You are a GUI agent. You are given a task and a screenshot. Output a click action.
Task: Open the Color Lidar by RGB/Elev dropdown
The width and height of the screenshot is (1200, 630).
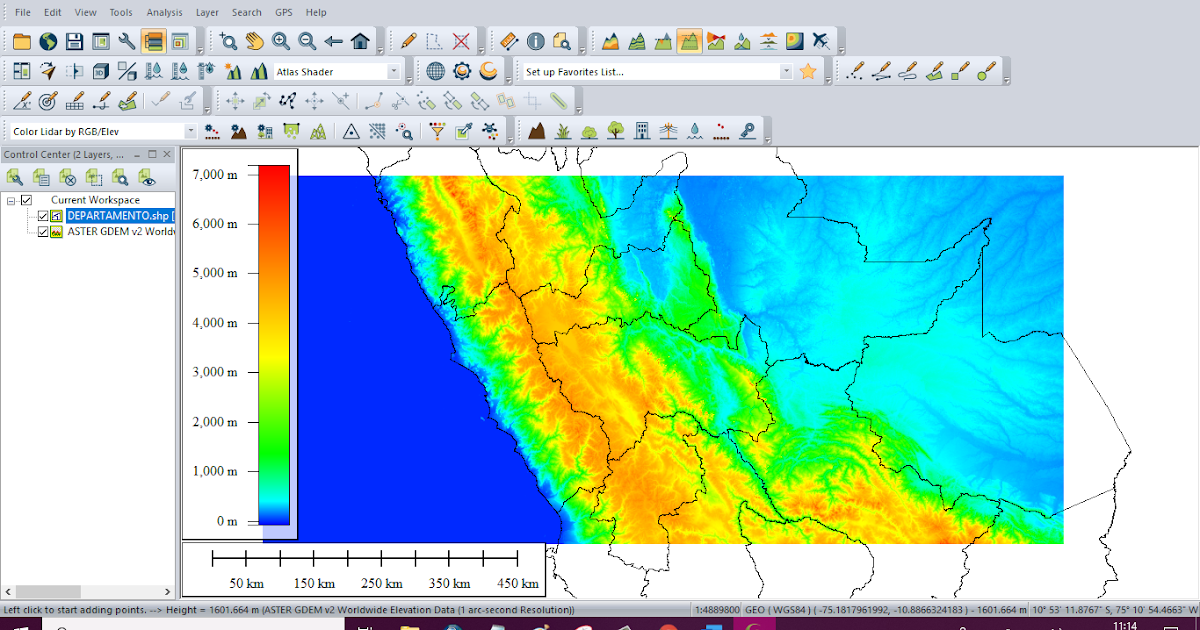(193, 130)
